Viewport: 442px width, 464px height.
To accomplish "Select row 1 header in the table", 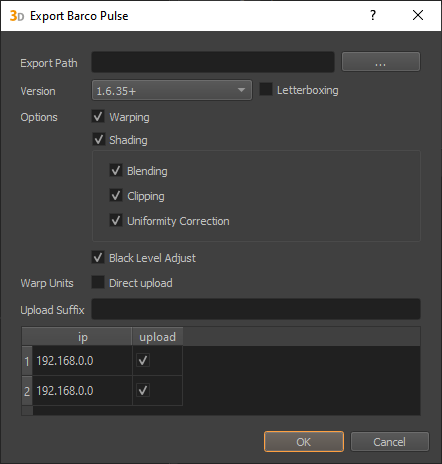I will 27,361.
